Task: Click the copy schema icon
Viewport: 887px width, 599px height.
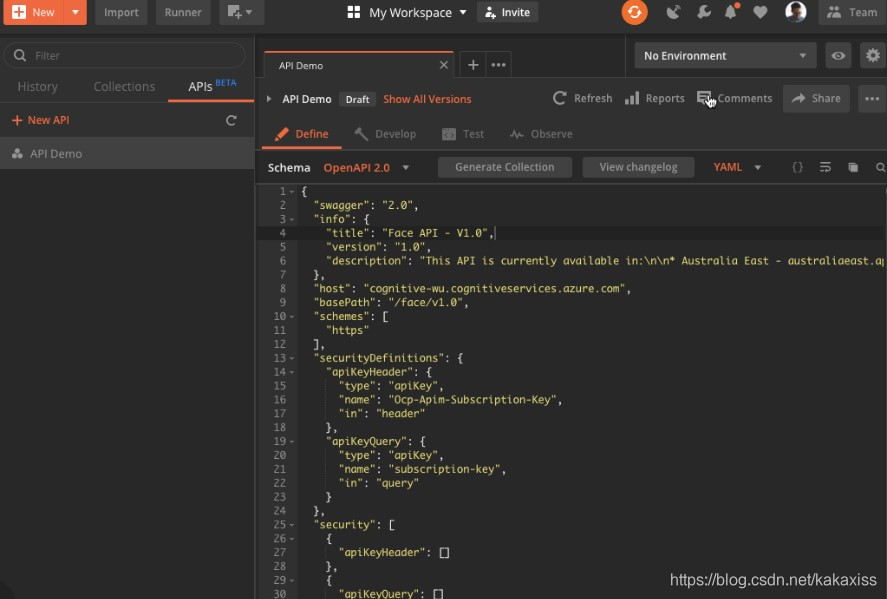Action: pyautogui.click(x=852, y=167)
